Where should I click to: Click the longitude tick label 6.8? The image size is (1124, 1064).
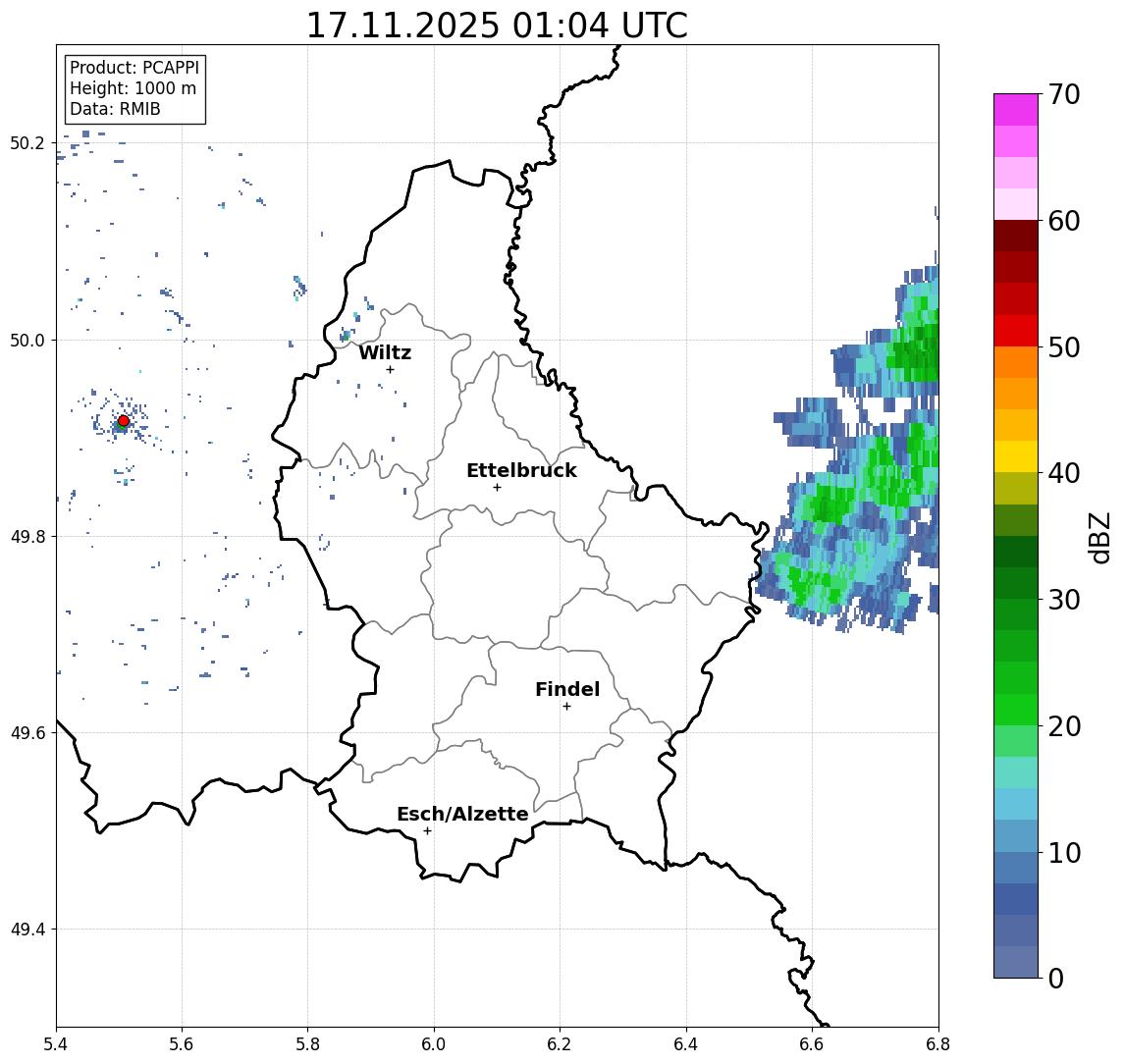[937, 1043]
